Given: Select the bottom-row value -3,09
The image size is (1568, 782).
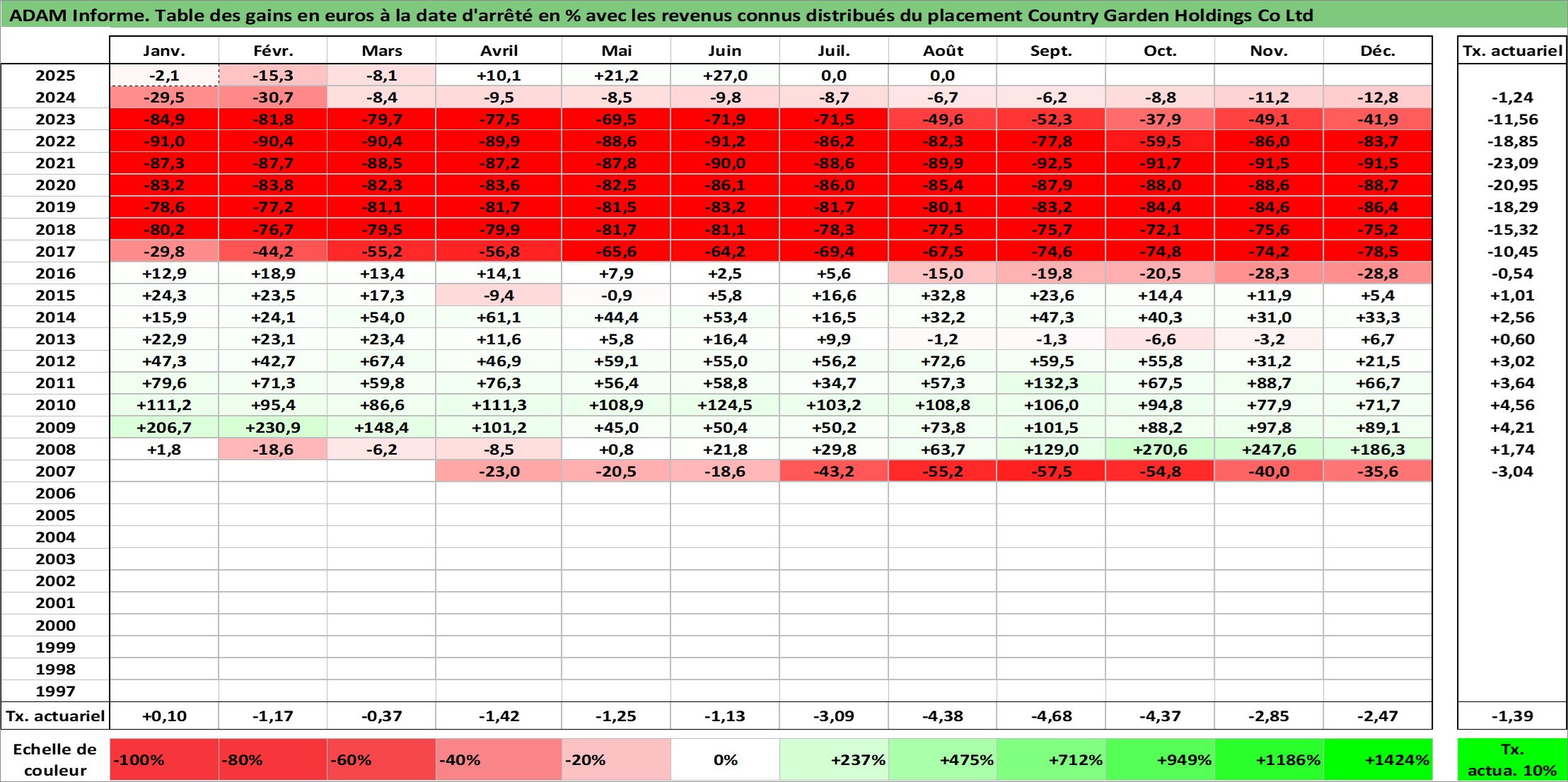Looking at the screenshot, I should tap(834, 716).
